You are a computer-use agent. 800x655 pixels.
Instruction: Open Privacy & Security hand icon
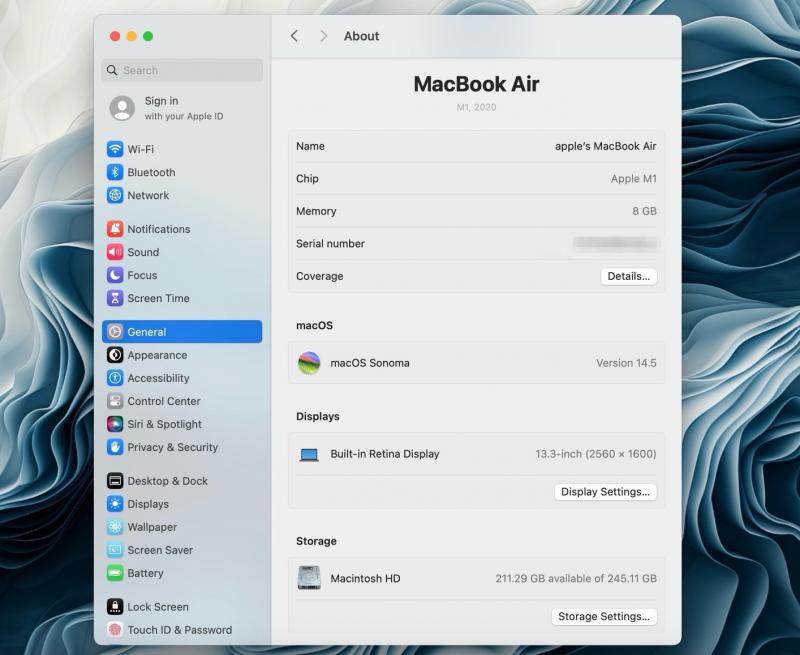pyautogui.click(x=115, y=447)
